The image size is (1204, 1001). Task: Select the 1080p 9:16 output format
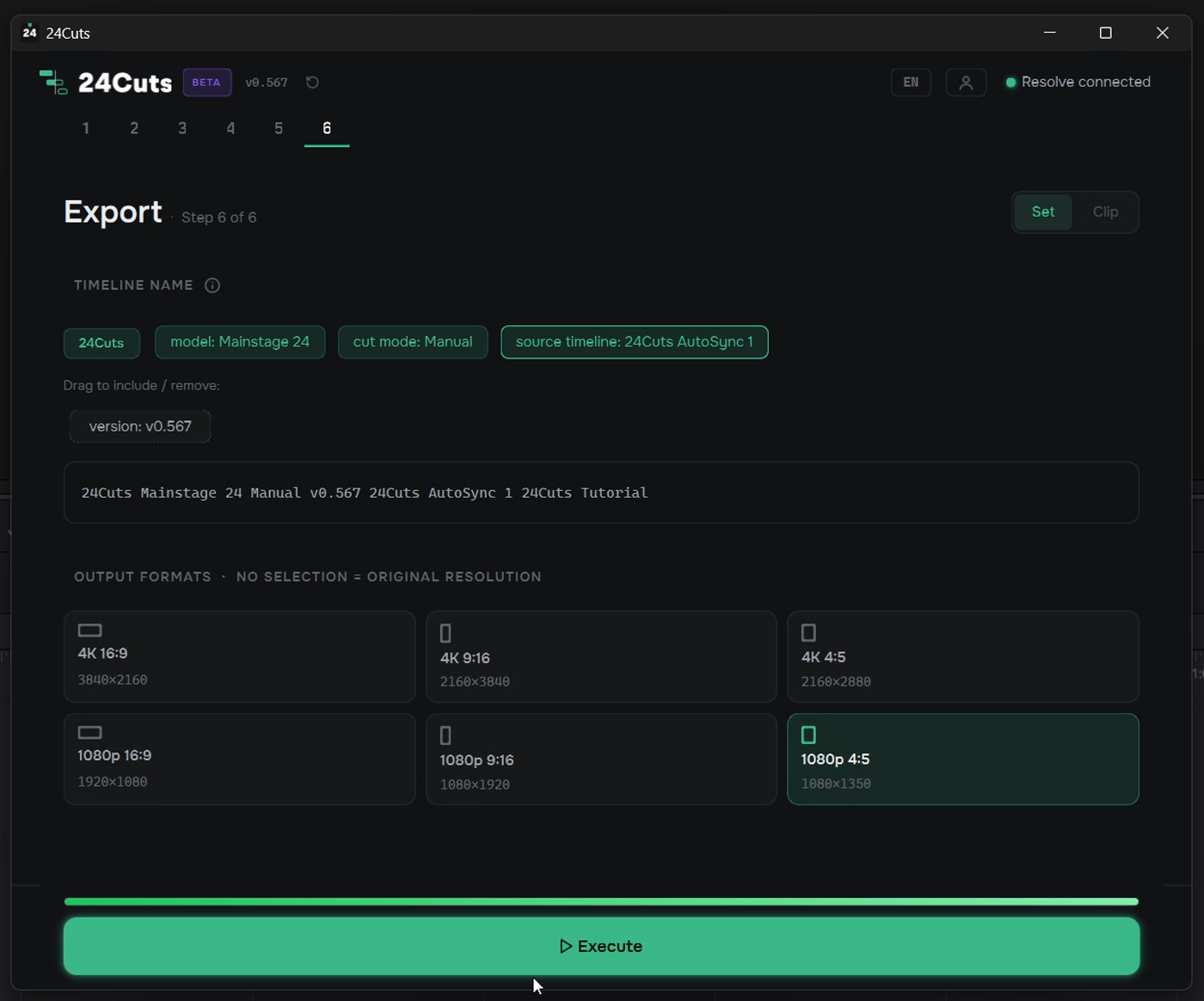pyautogui.click(x=601, y=759)
